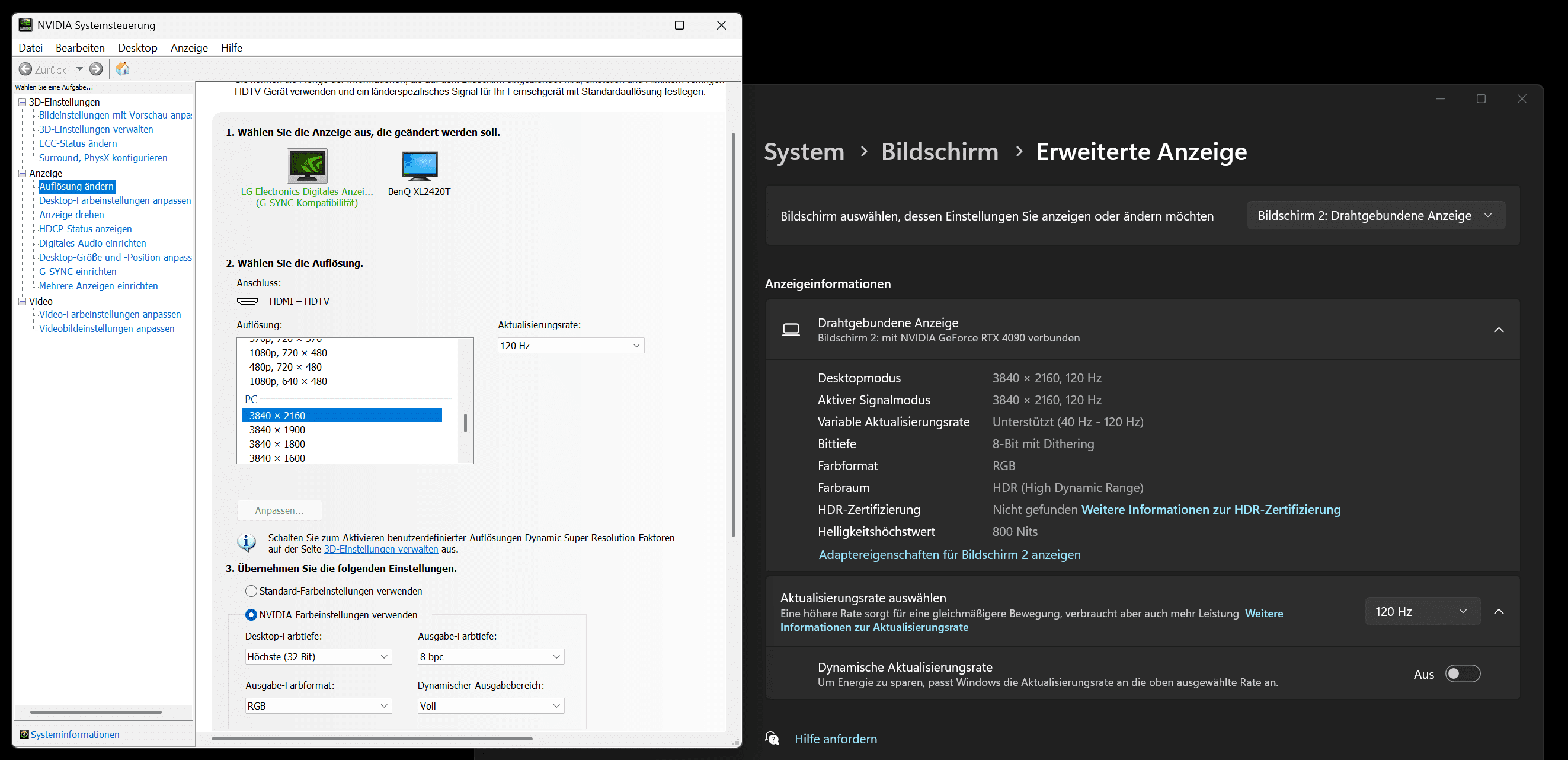Image resolution: width=1568 pixels, height=760 pixels.
Task: Click the main panel horizontal scrollbar
Action: 372,739
